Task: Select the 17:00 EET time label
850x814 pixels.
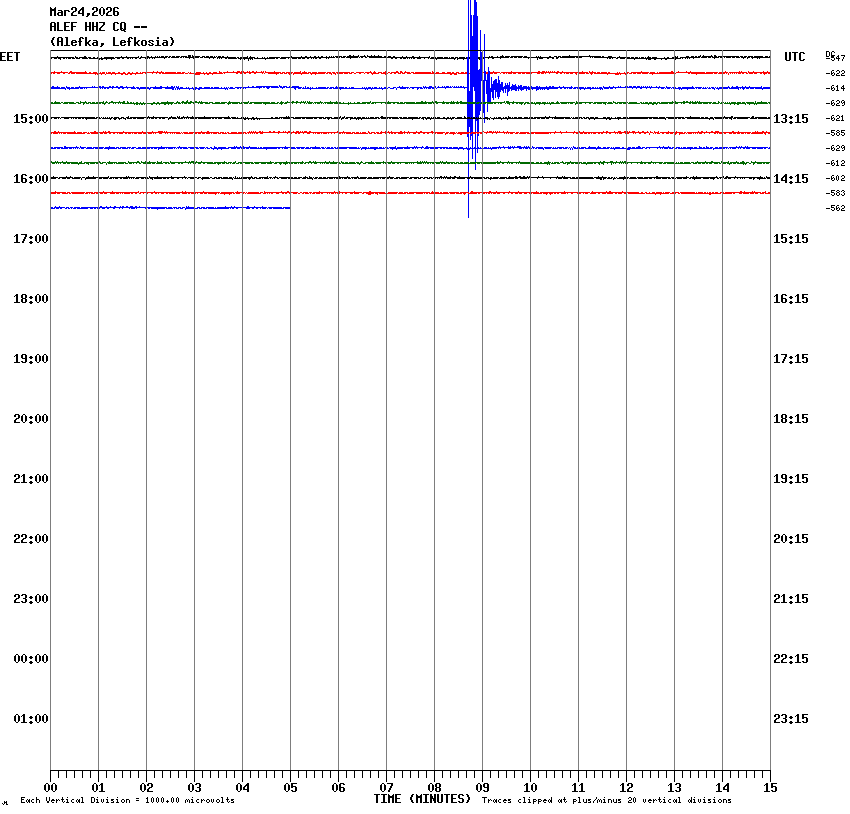Action: [30, 239]
